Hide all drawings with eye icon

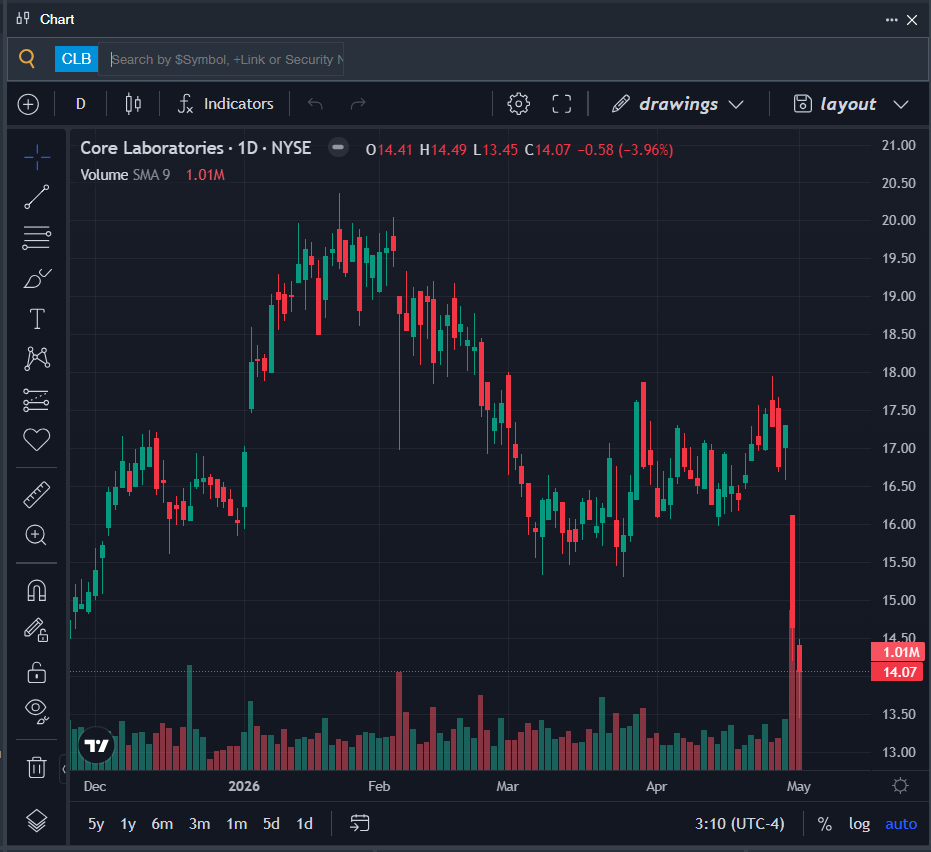[36, 711]
